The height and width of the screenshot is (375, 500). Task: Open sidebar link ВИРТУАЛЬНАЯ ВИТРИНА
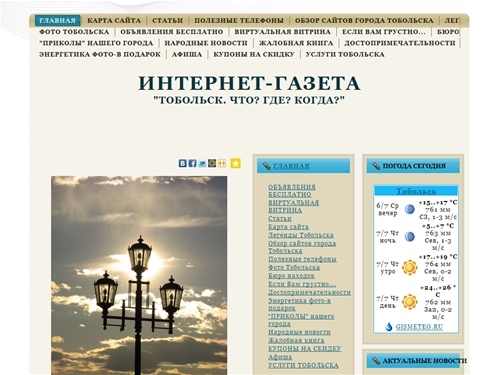pyautogui.click(x=293, y=206)
